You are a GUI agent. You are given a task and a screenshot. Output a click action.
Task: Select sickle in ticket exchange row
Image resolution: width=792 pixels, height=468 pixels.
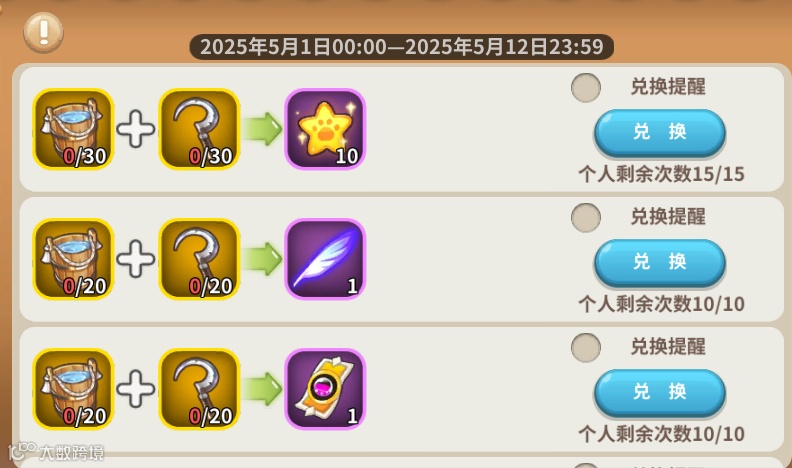[x=199, y=389]
